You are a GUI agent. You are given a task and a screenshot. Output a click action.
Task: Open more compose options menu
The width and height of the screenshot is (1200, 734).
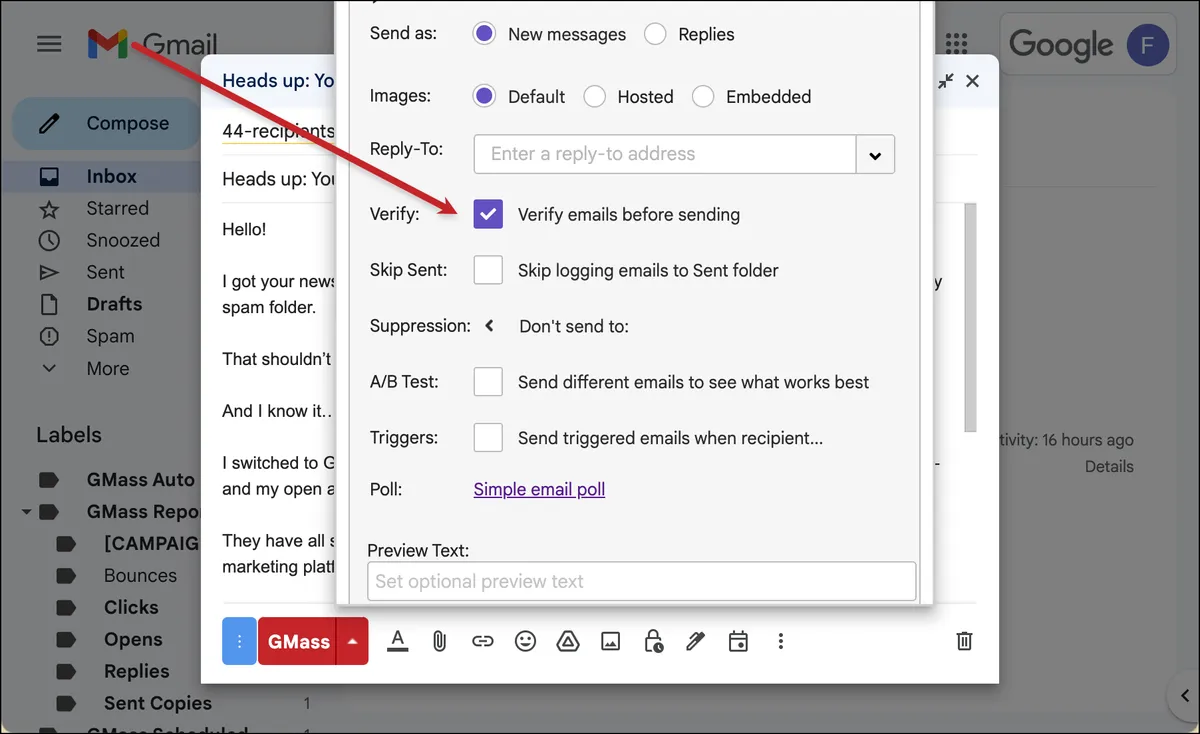781,641
